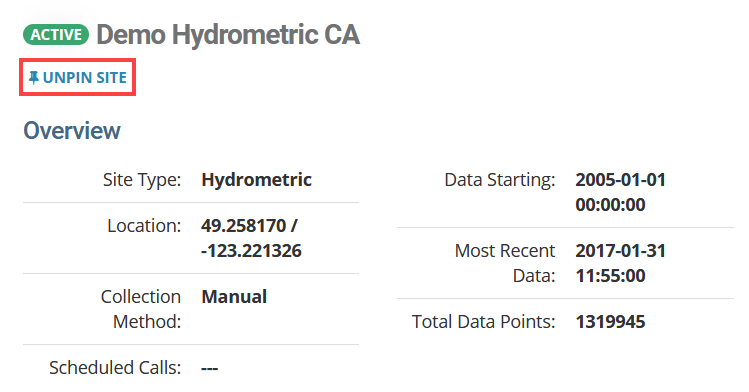Click the Manual collection method value
The height and width of the screenshot is (392, 749).
point(234,297)
